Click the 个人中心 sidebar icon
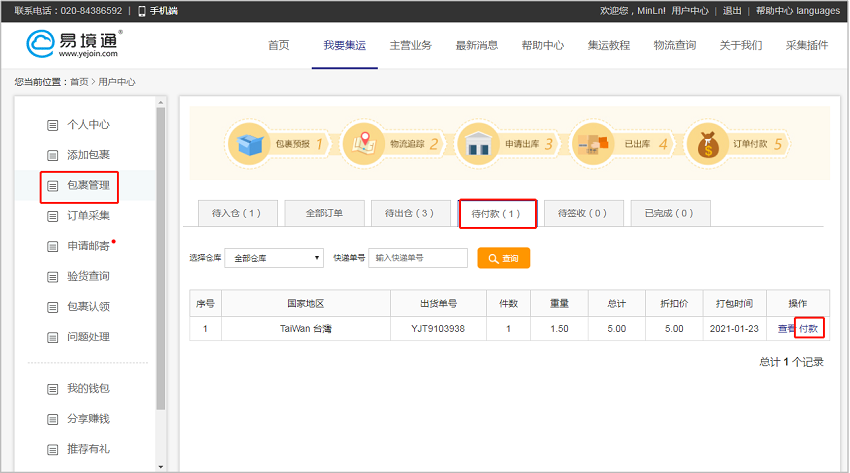The height and width of the screenshot is (473, 850). tap(53, 125)
